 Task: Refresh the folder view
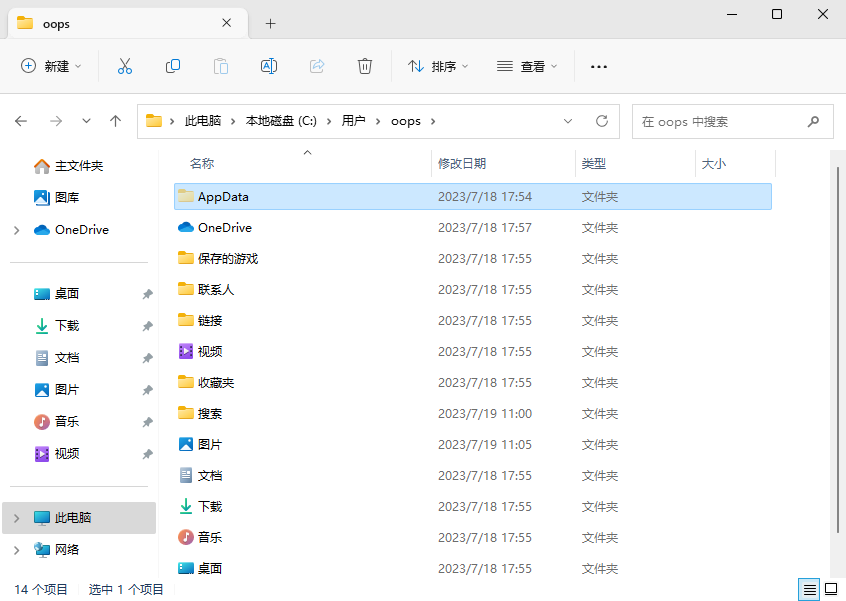pyautogui.click(x=601, y=120)
